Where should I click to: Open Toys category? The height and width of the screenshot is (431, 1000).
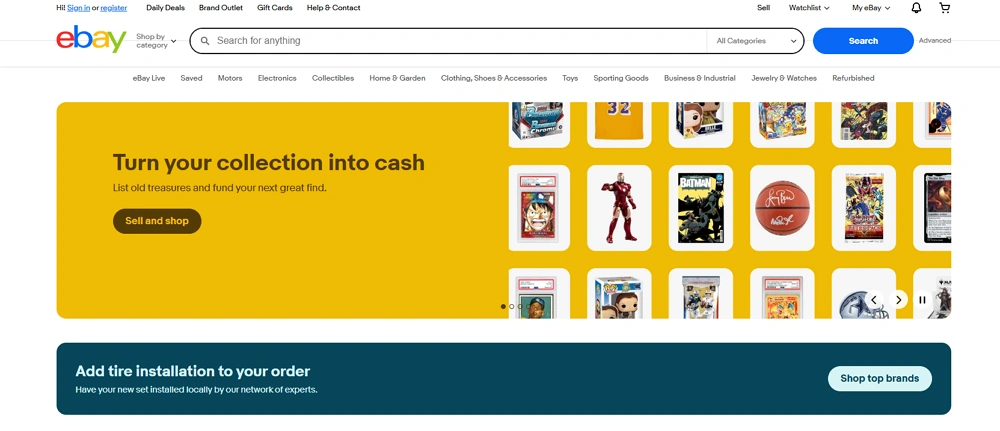(x=570, y=78)
